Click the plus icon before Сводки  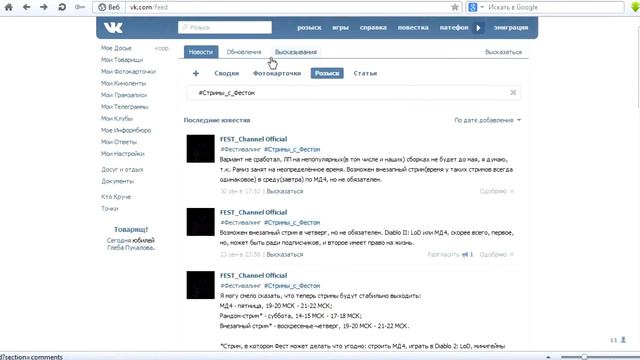pos(196,73)
